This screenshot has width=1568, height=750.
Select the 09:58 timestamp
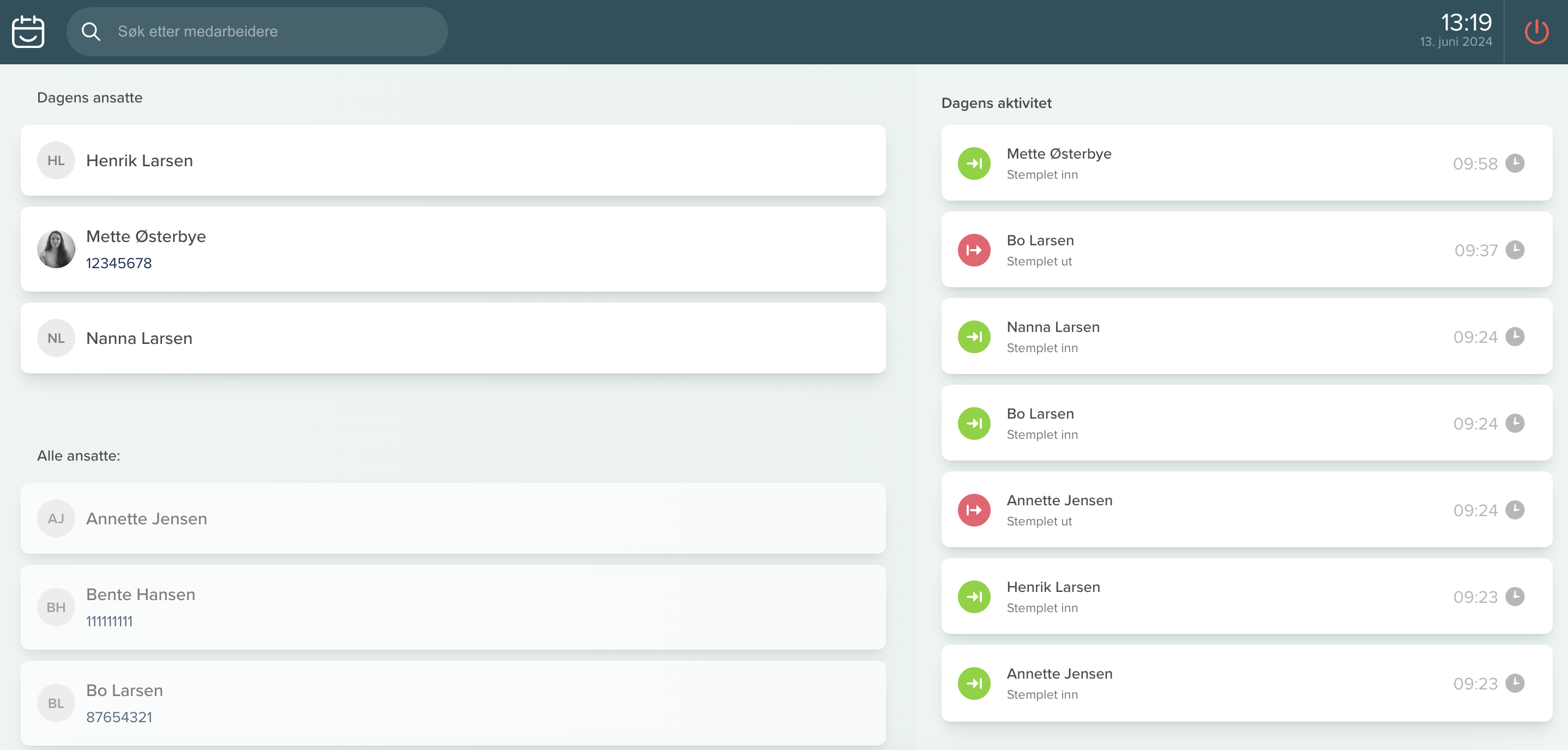click(x=1475, y=164)
